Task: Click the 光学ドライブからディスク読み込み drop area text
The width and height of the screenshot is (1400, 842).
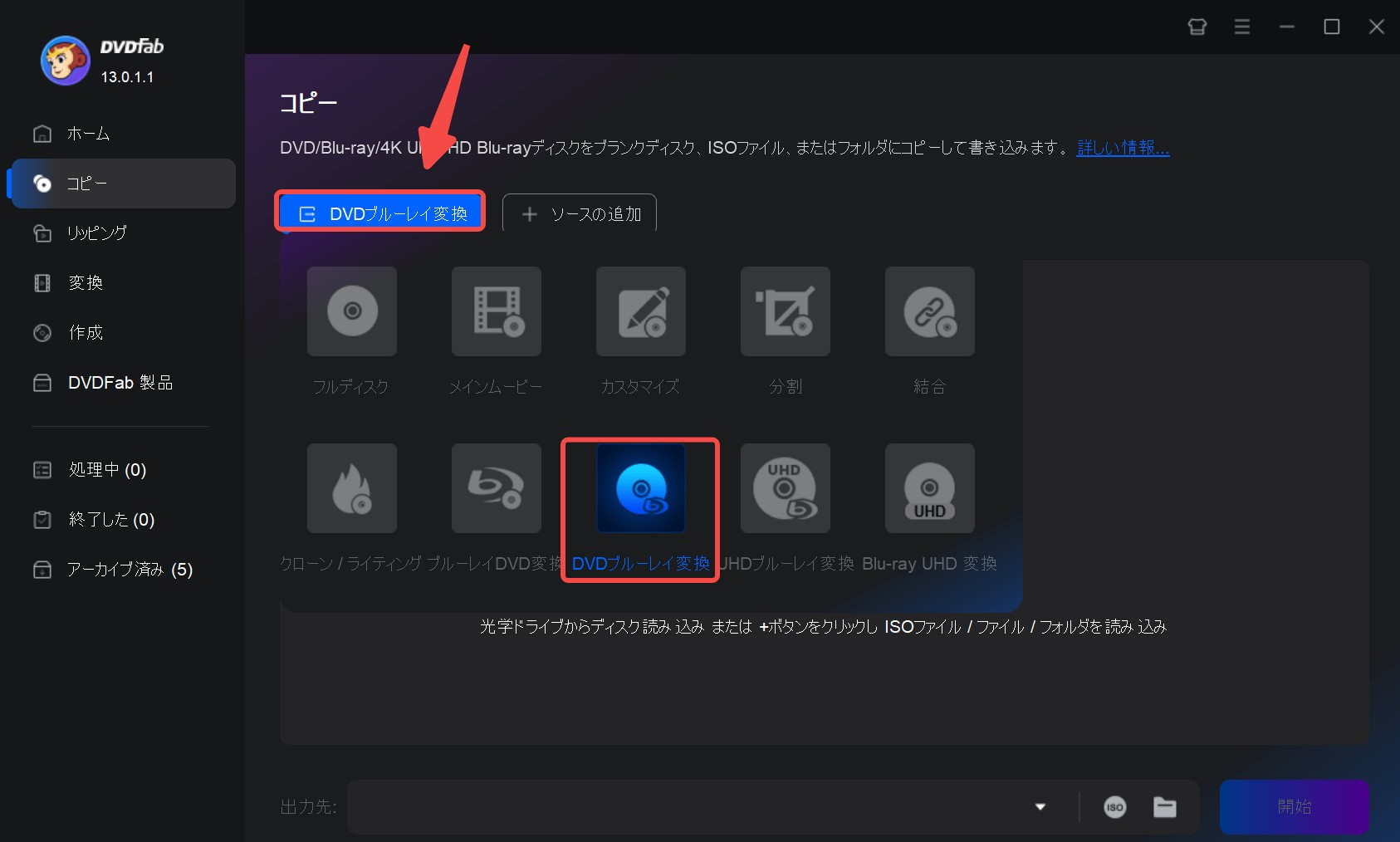Action: [x=823, y=627]
